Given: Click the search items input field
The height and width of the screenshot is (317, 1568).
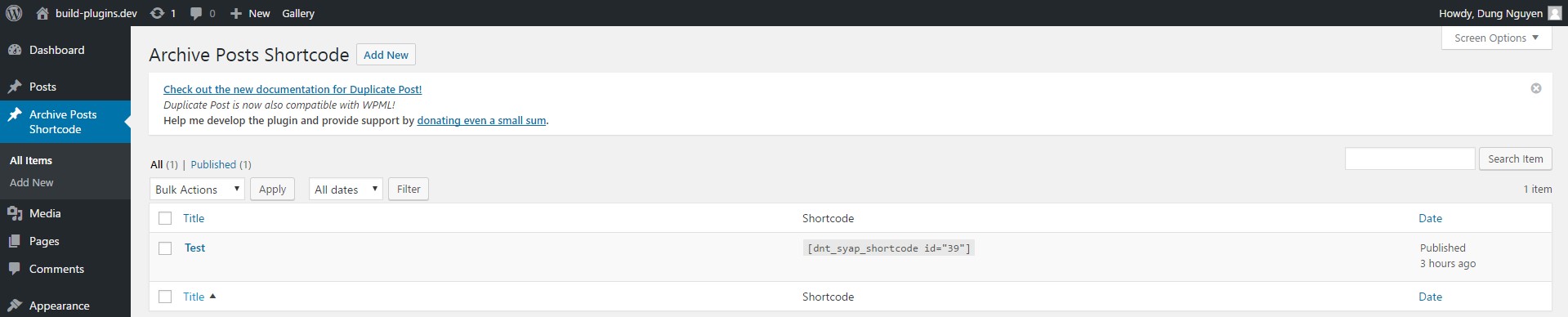Looking at the screenshot, I should 1409,158.
